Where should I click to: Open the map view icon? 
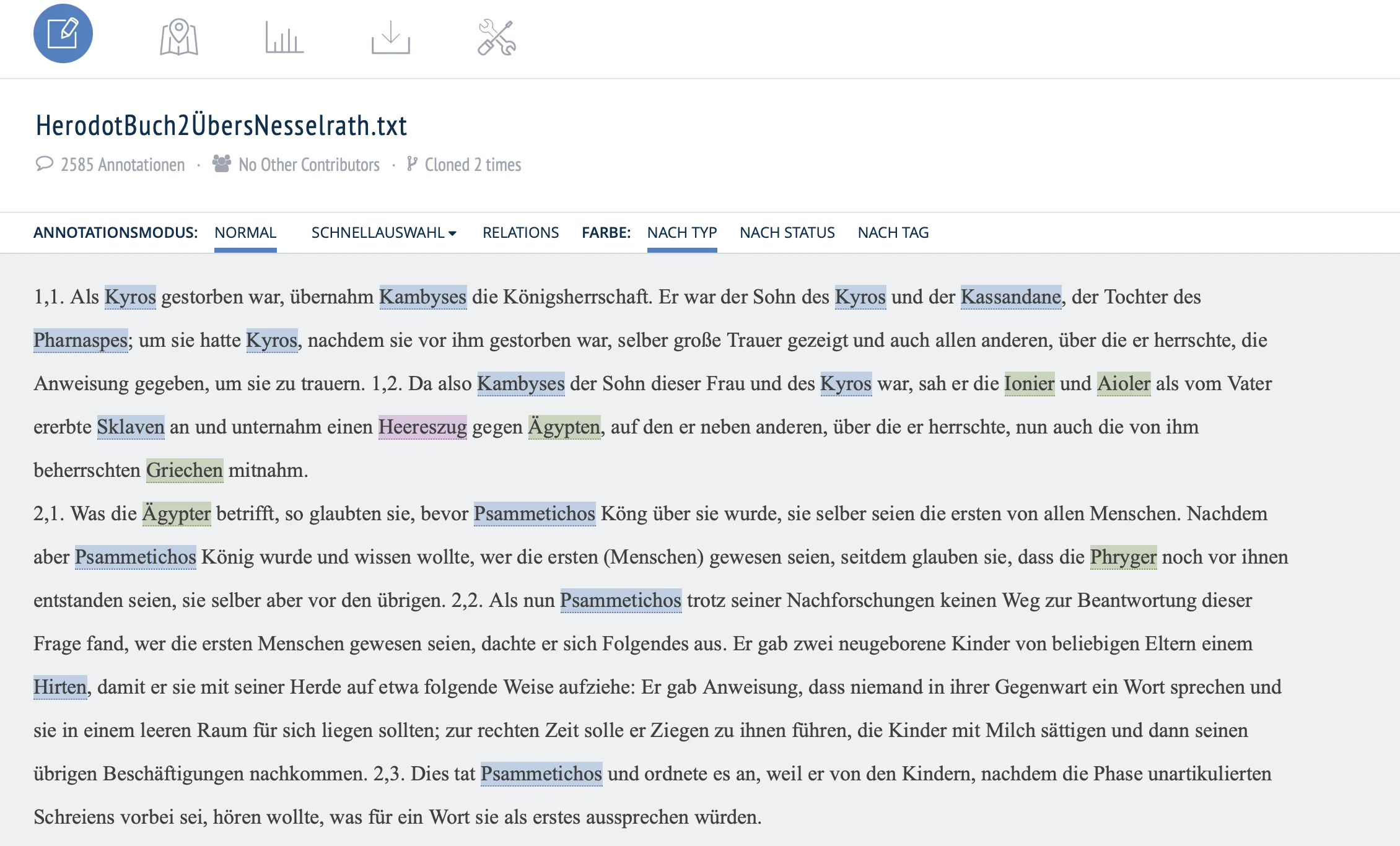tap(178, 37)
